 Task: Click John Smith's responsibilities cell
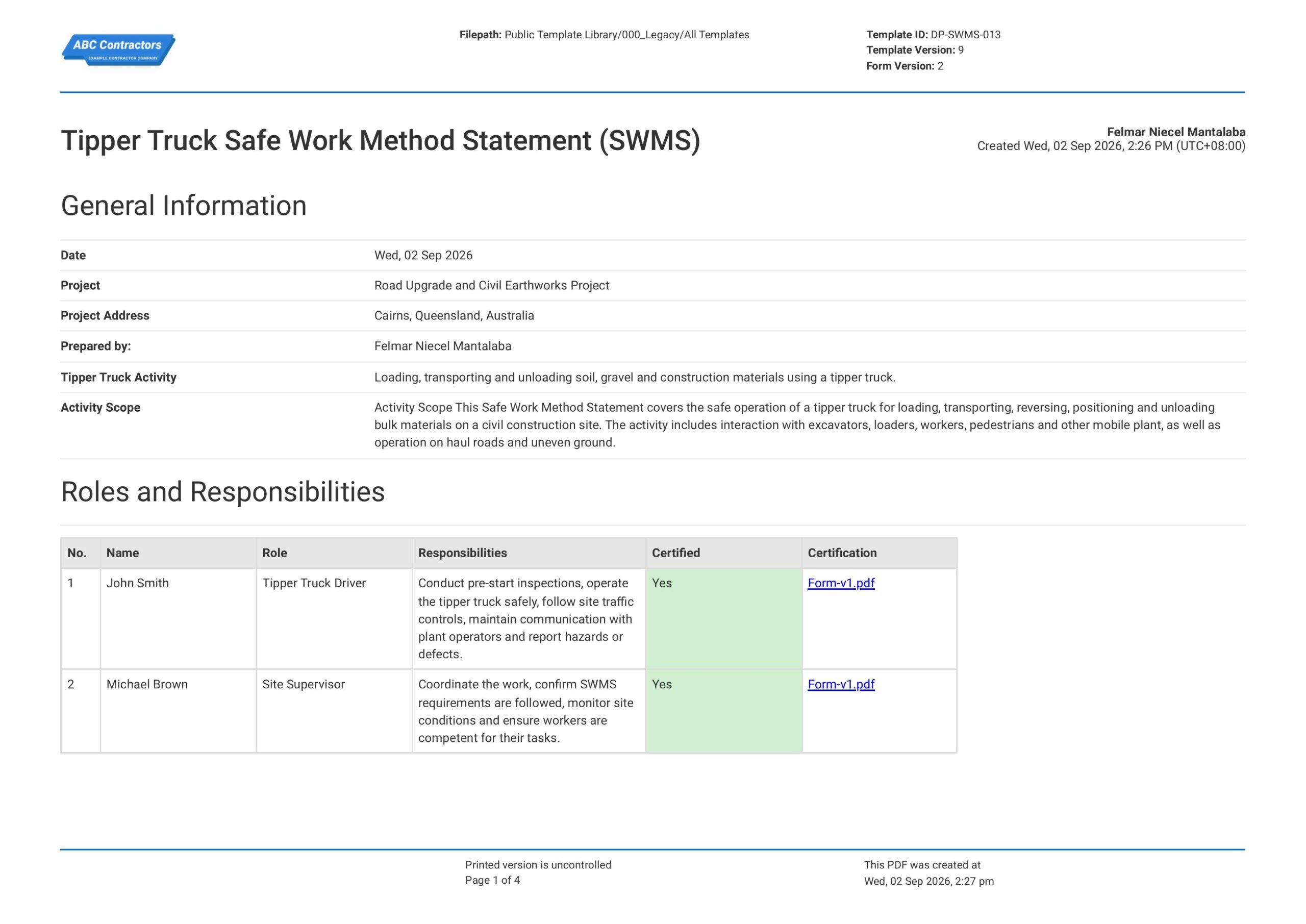point(529,619)
